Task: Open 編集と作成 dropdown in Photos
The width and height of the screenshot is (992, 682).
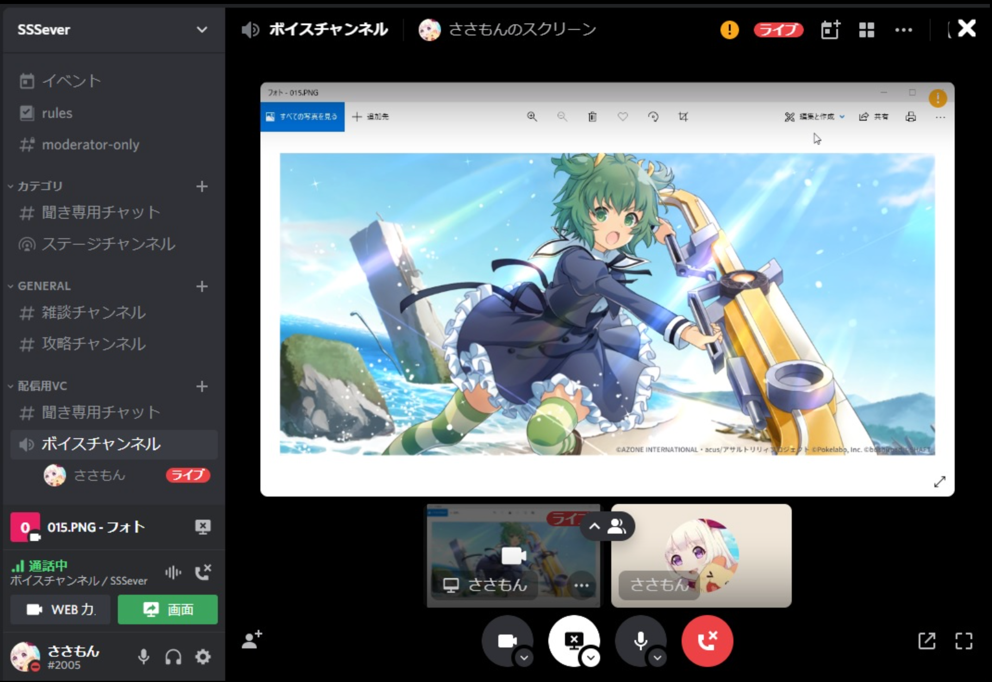Action: [814, 117]
